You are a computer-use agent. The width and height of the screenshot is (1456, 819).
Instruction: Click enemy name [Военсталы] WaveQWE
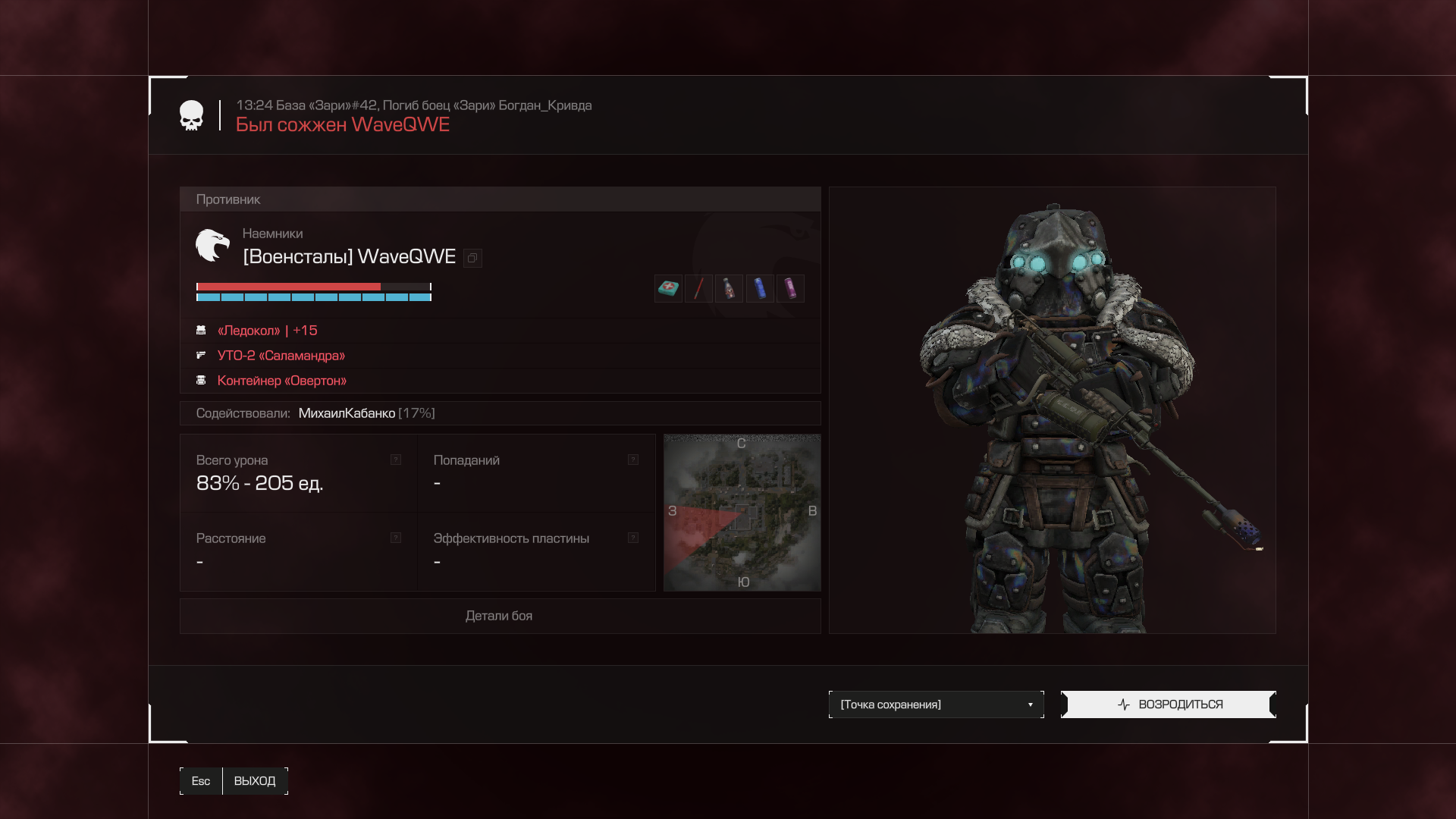coord(349,257)
